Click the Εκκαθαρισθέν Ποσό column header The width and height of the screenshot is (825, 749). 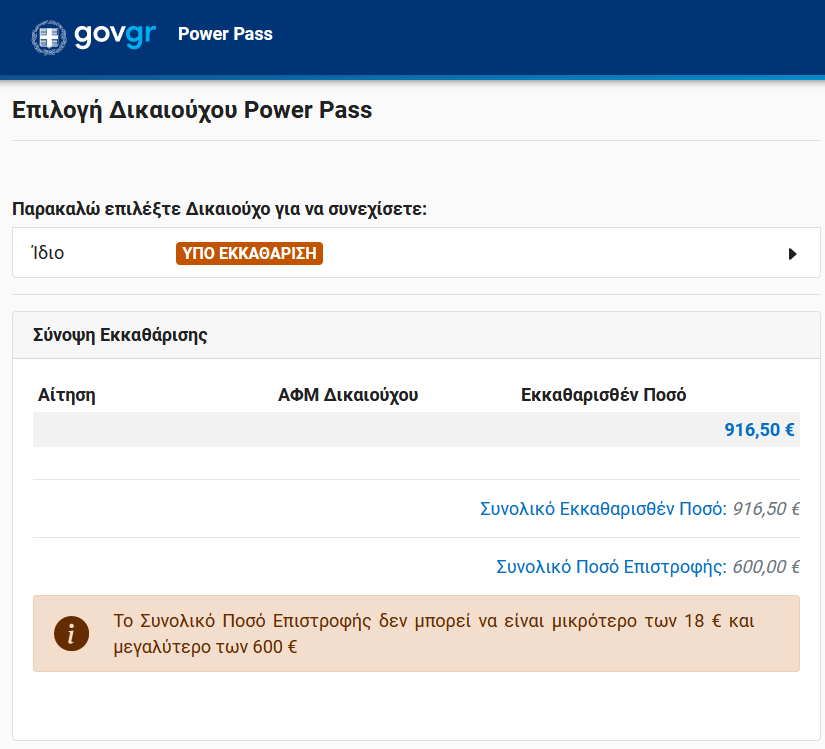tap(603, 394)
